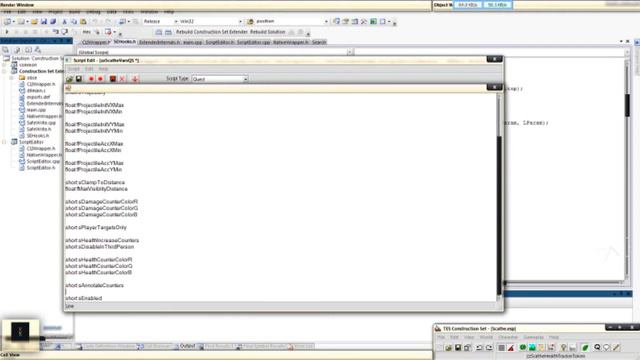Click the dark red square icon in Script Edit
Image resolution: width=640 pixels, height=360 pixels.
coord(113,79)
